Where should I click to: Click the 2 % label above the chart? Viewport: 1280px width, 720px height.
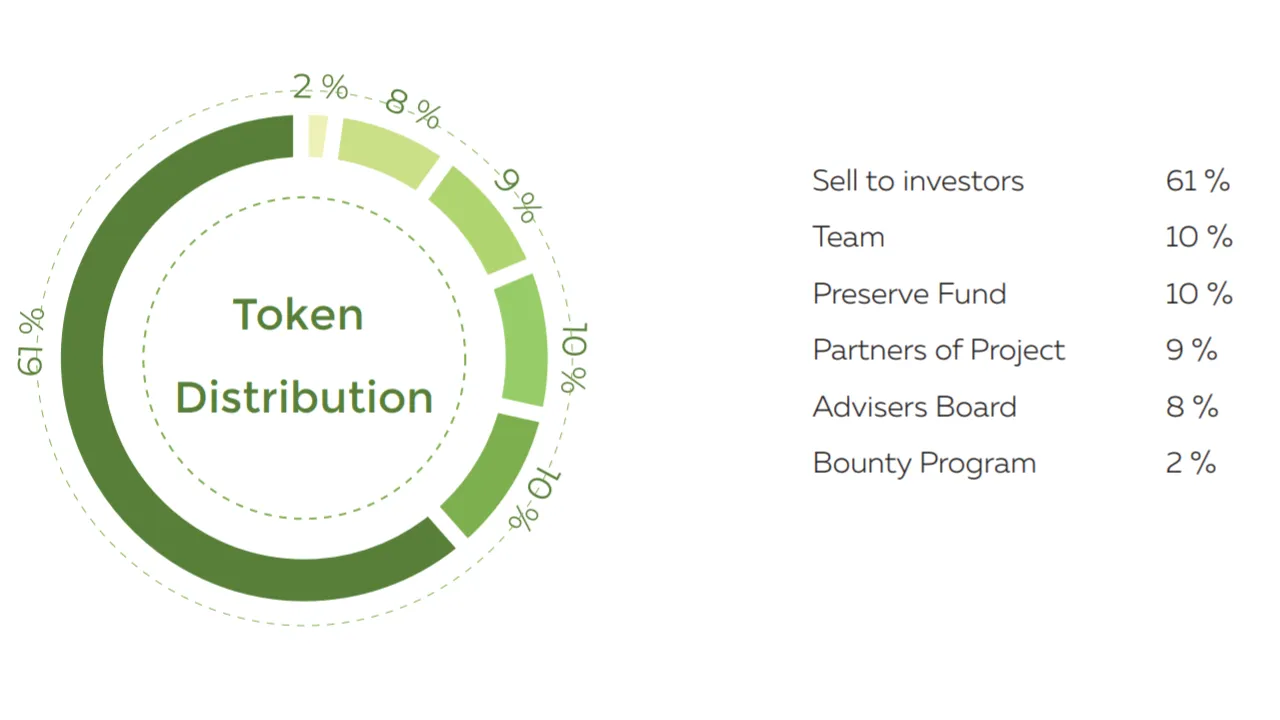(x=320, y=87)
